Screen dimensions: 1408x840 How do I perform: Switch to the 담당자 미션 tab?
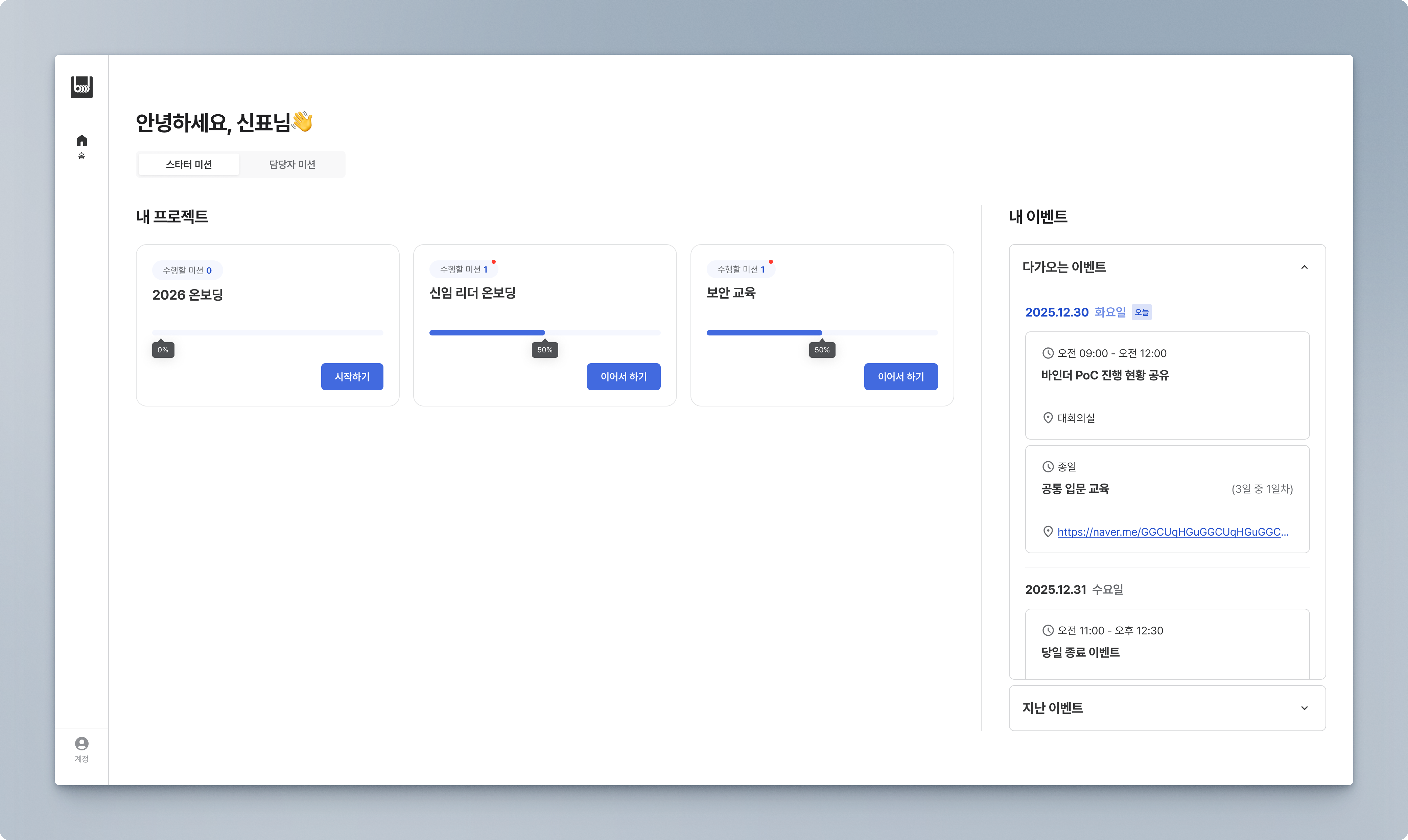[x=292, y=164]
